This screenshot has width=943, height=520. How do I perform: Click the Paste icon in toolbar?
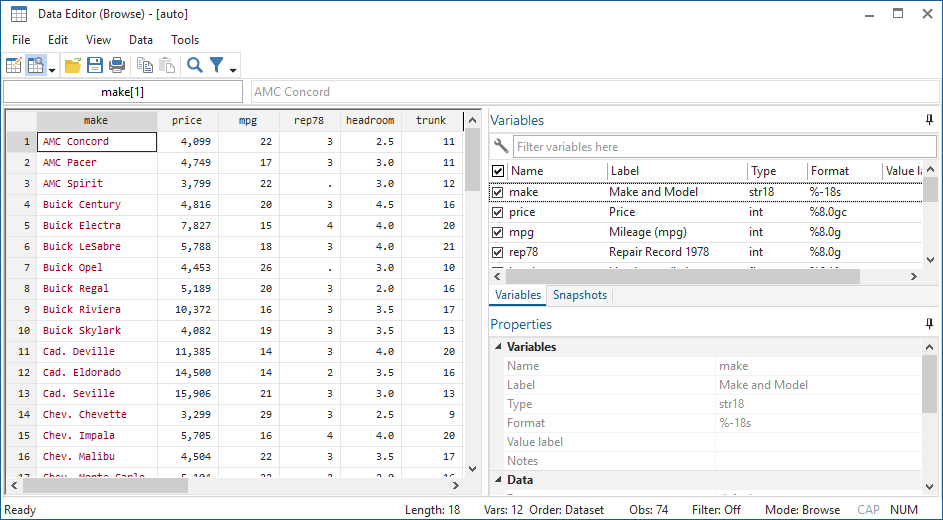coord(167,65)
